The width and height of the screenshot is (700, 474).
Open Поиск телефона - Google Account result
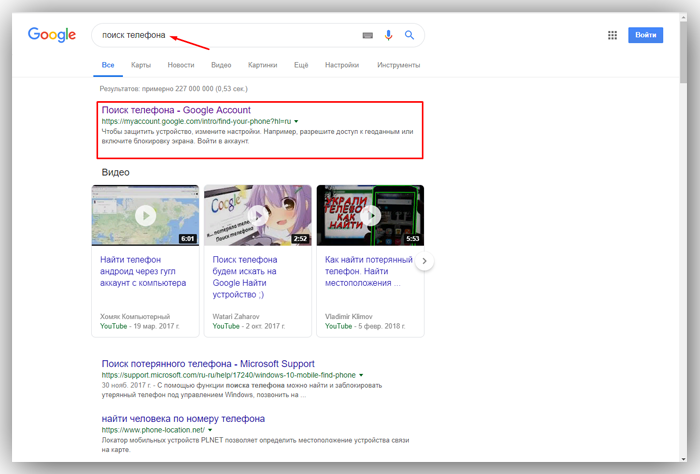click(176, 110)
